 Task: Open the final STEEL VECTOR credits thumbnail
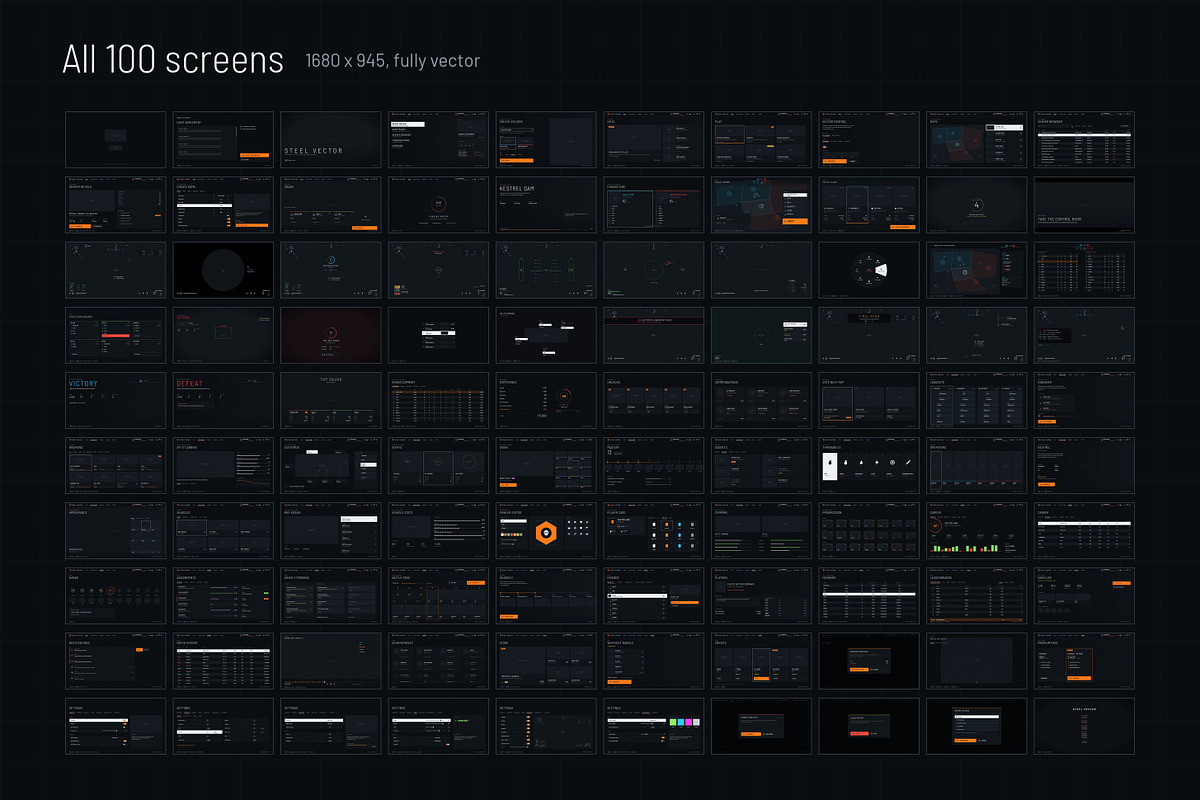point(1085,726)
